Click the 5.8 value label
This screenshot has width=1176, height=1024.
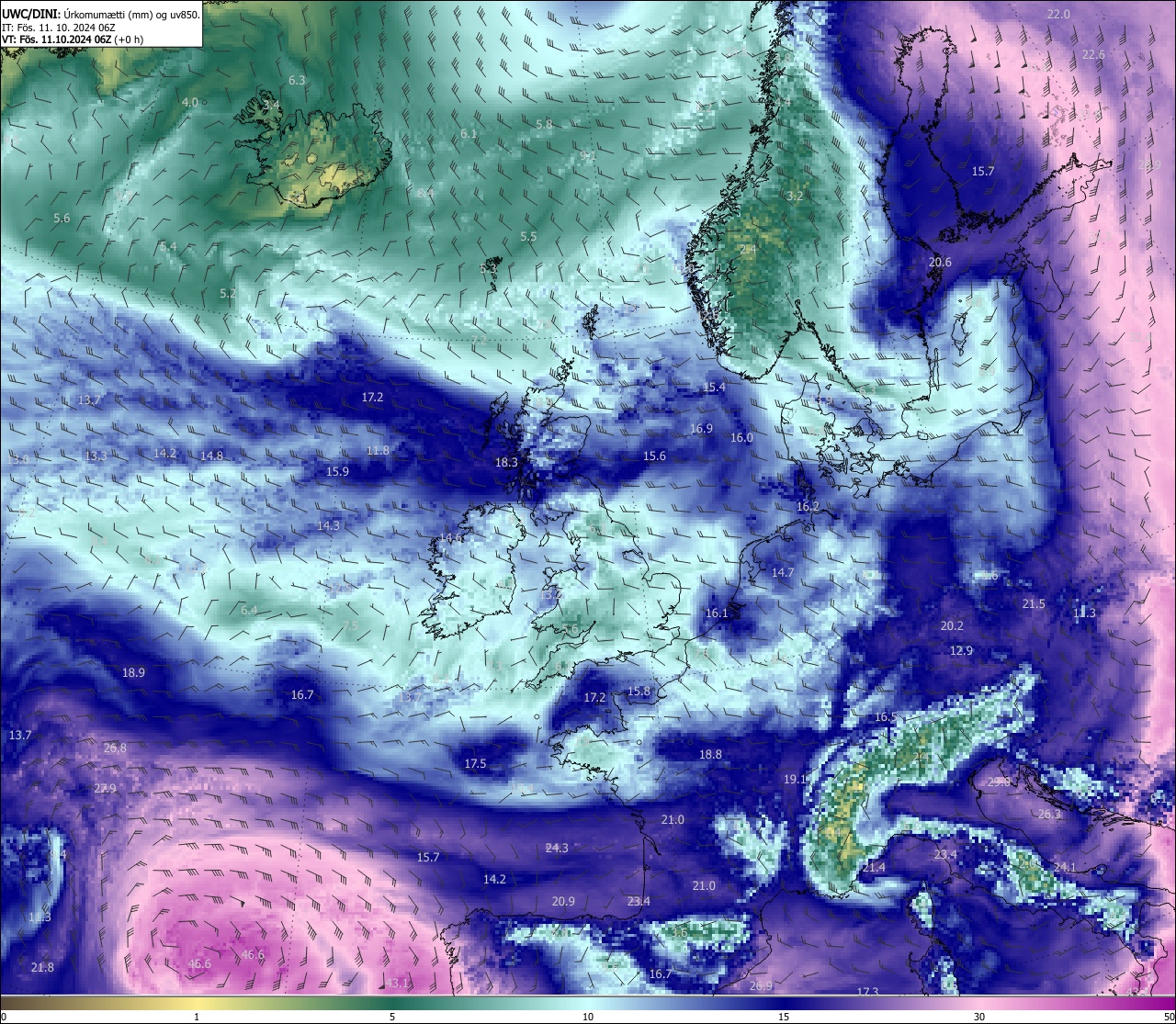click(544, 124)
